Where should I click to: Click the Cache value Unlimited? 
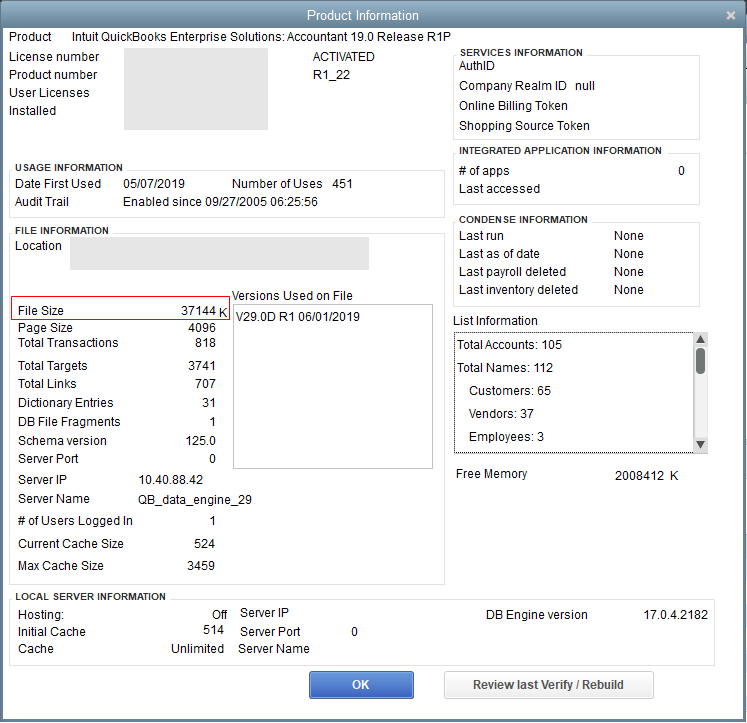[x=197, y=649]
